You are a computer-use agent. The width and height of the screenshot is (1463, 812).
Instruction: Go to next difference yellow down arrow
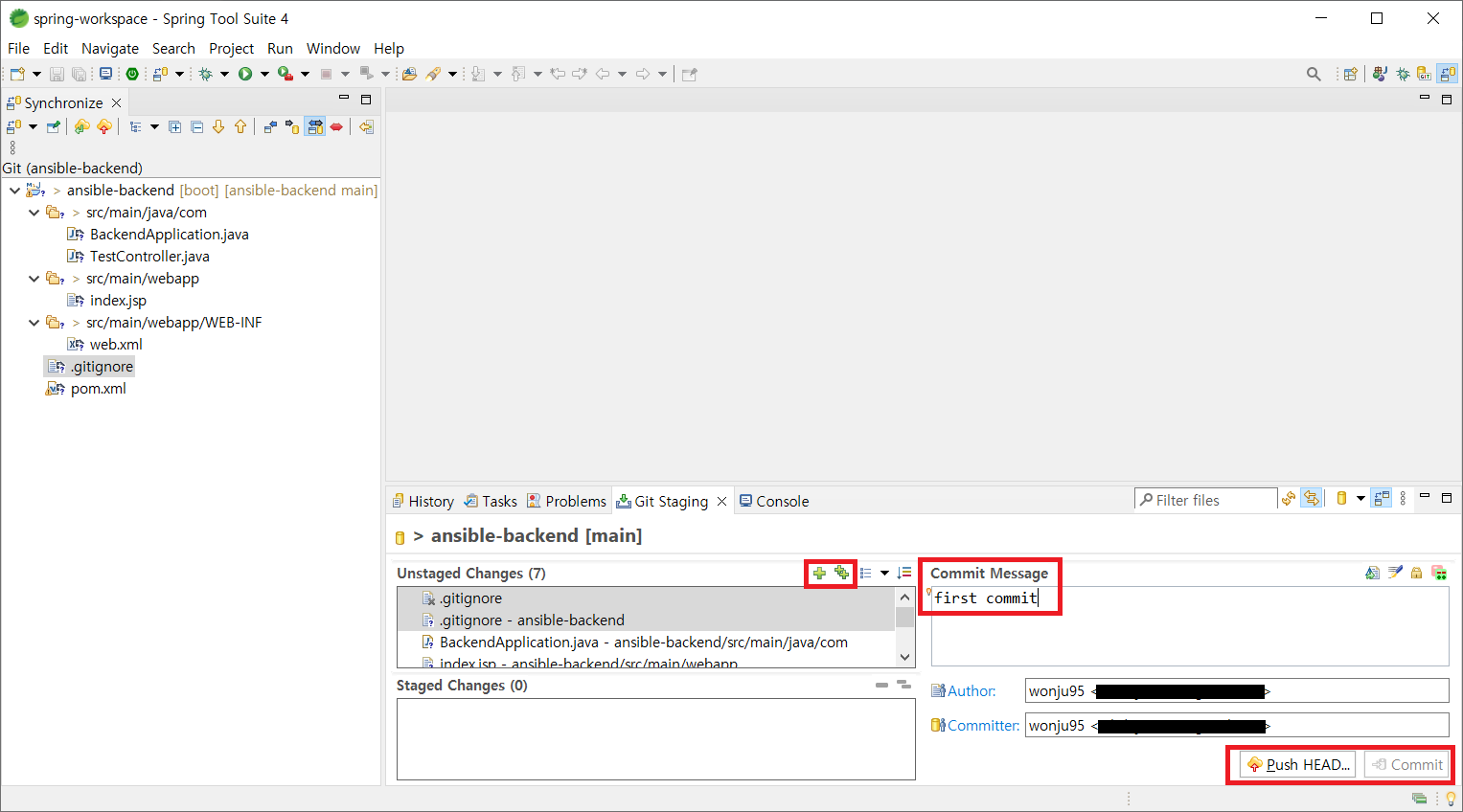[218, 126]
